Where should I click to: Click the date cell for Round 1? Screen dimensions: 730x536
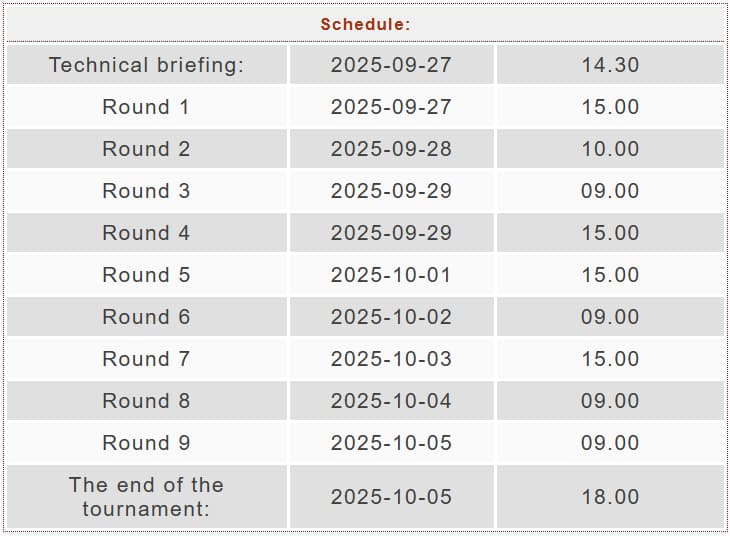pyautogui.click(x=391, y=107)
